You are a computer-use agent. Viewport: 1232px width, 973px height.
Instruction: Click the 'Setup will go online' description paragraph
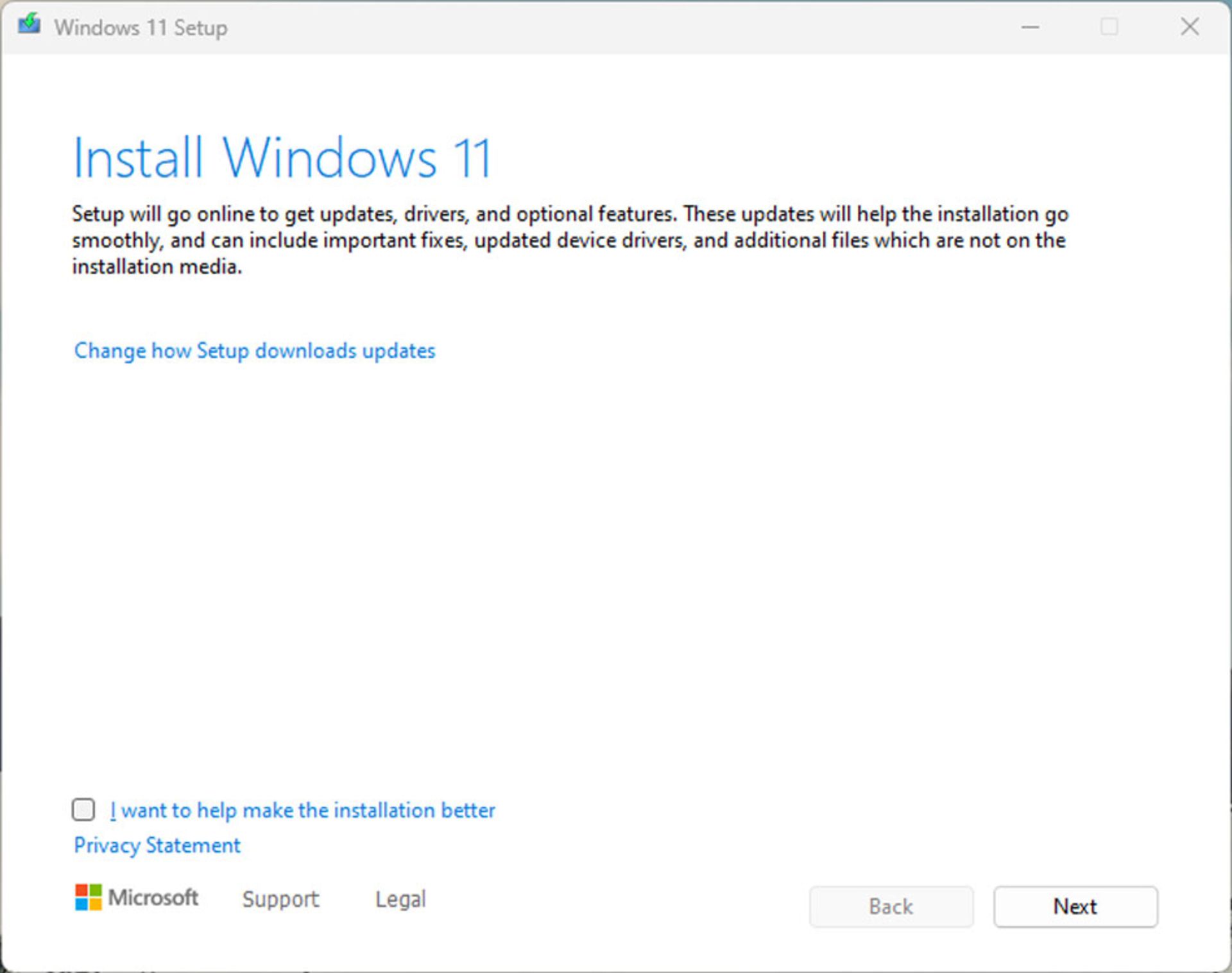570,240
